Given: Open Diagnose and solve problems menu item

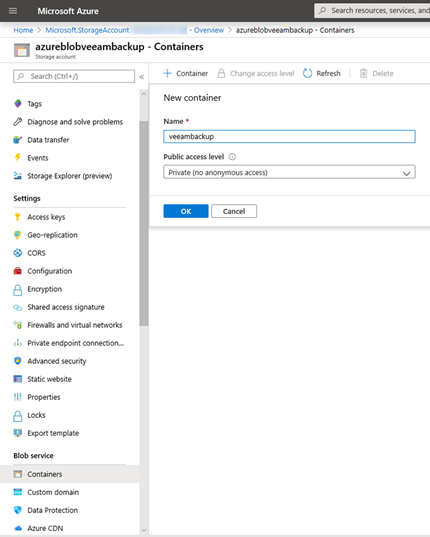Looking at the screenshot, I should click(x=75, y=122).
